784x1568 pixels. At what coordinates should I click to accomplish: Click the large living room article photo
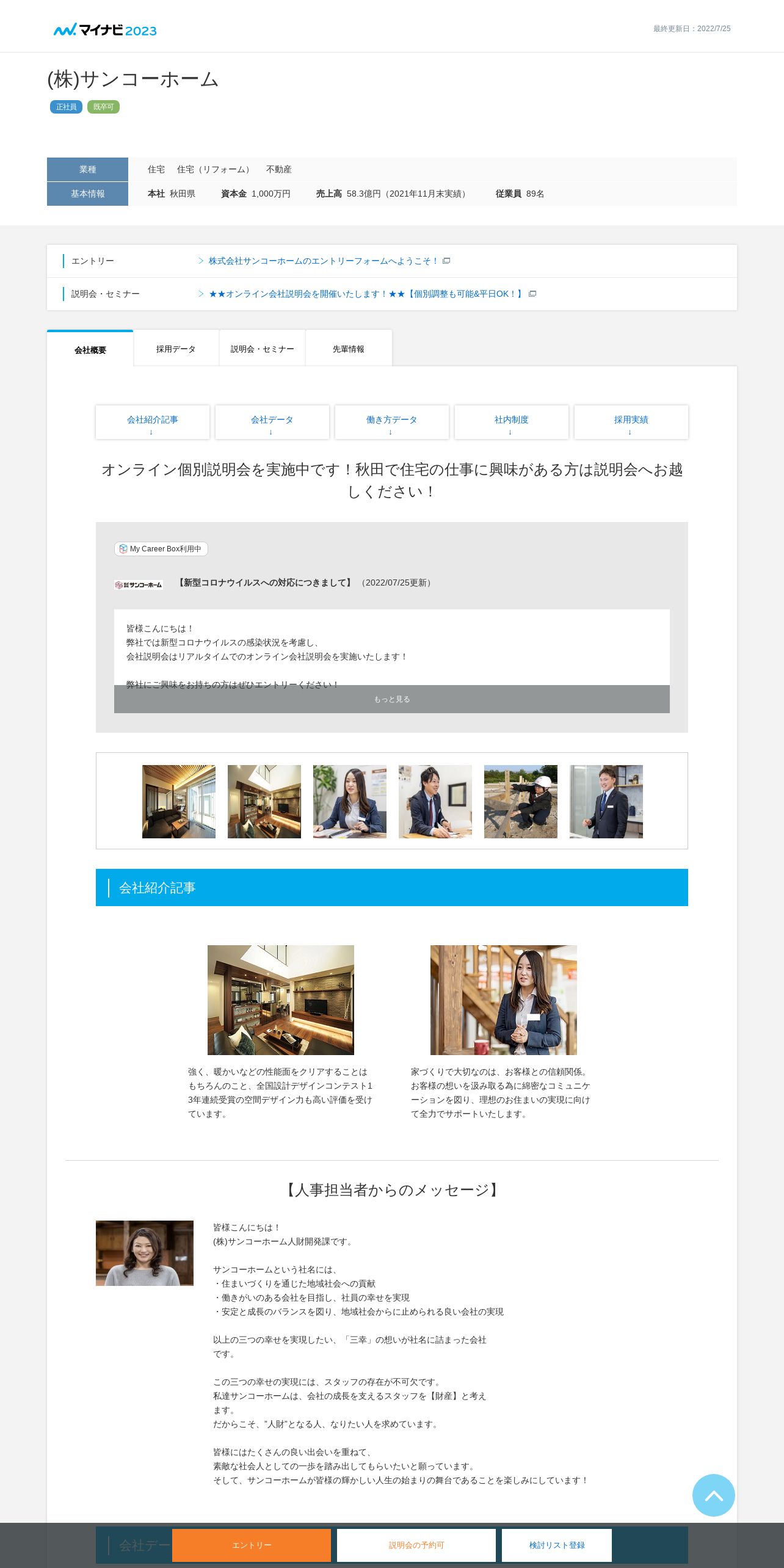pyautogui.click(x=281, y=1000)
